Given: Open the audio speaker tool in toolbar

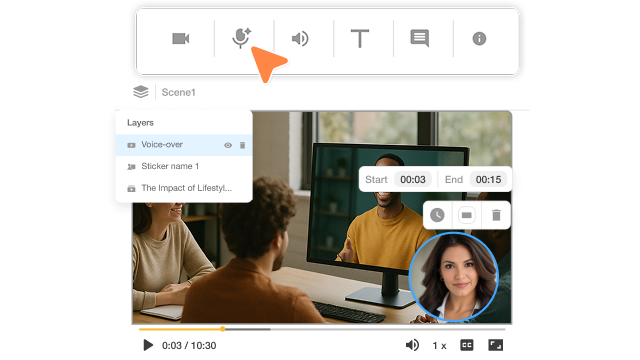Looking at the screenshot, I should tap(300, 39).
